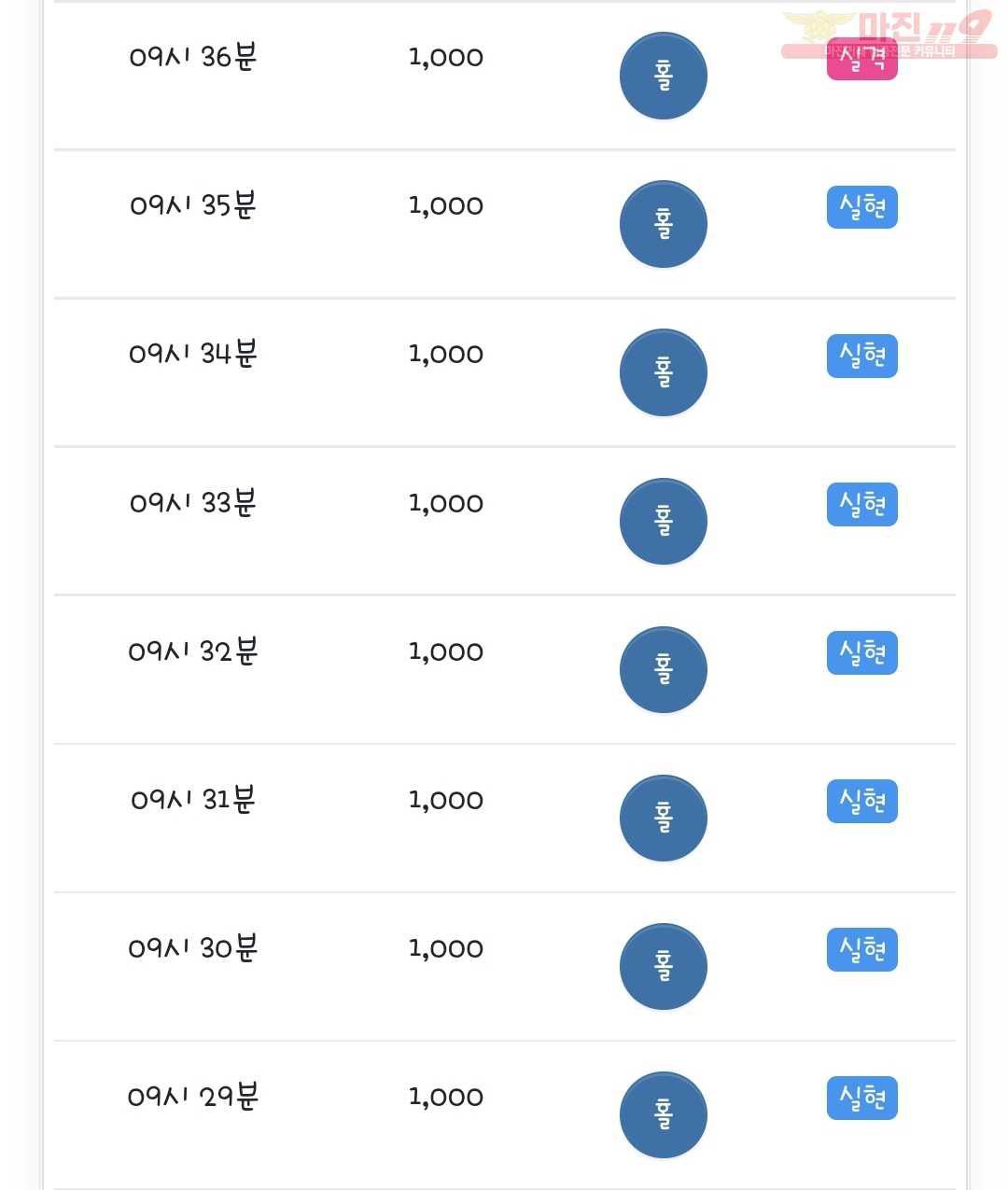This screenshot has height=1190, width=1008.
Task: Select the 홀 circle for 09시 34분
Action: [664, 372]
